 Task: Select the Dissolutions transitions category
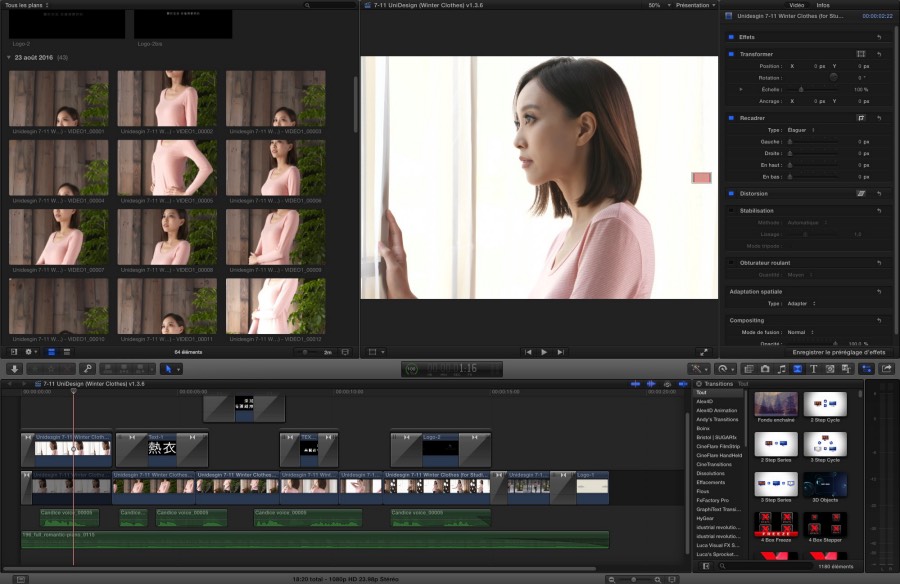(x=719, y=474)
